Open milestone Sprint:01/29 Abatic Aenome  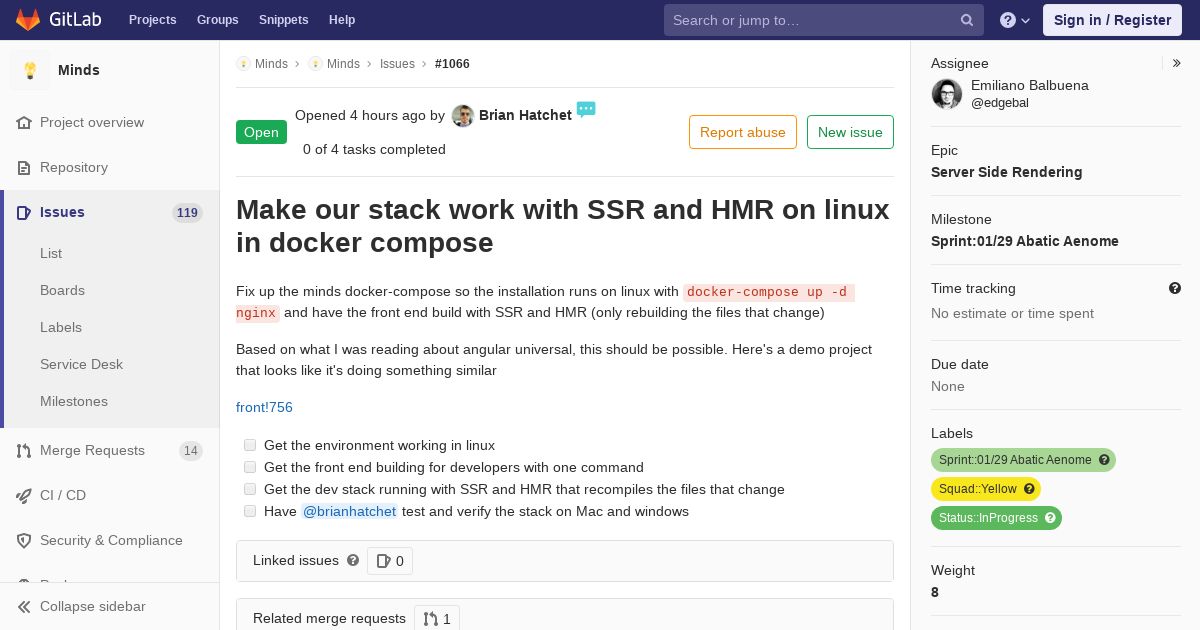click(1025, 241)
